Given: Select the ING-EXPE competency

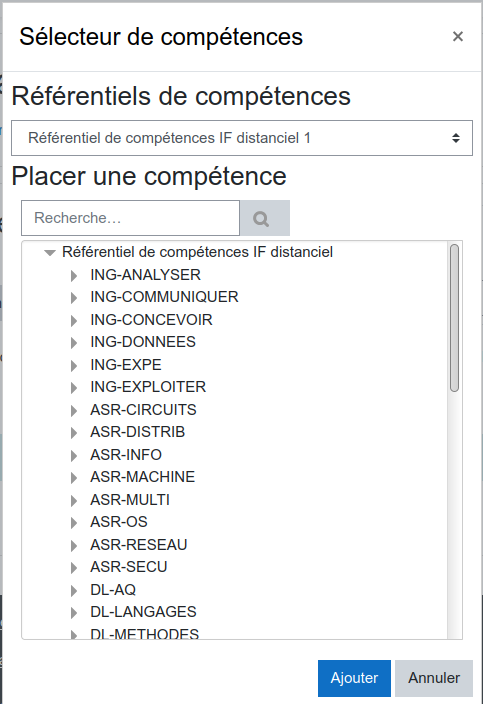Looking at the screenshot, I should [126, 365].
